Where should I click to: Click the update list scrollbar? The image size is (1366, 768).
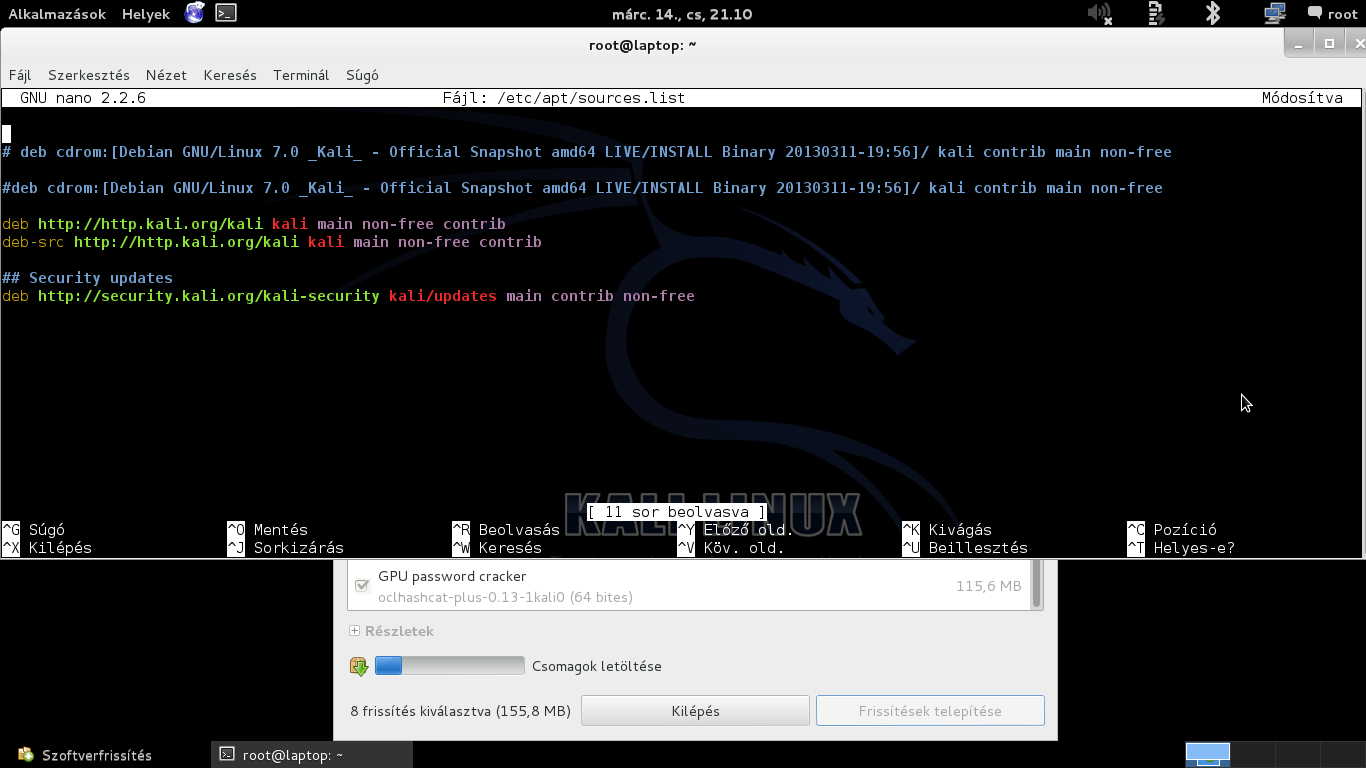(1037, 584)
